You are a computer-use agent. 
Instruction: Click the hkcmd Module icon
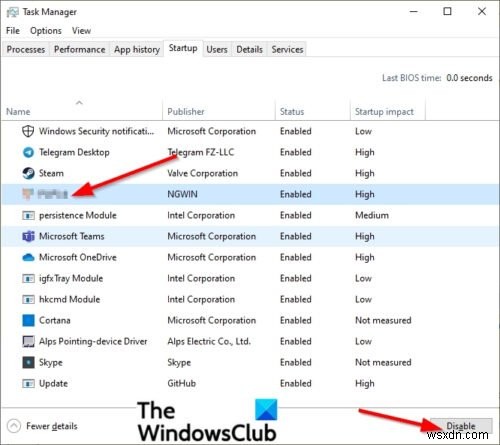(28, 299)
